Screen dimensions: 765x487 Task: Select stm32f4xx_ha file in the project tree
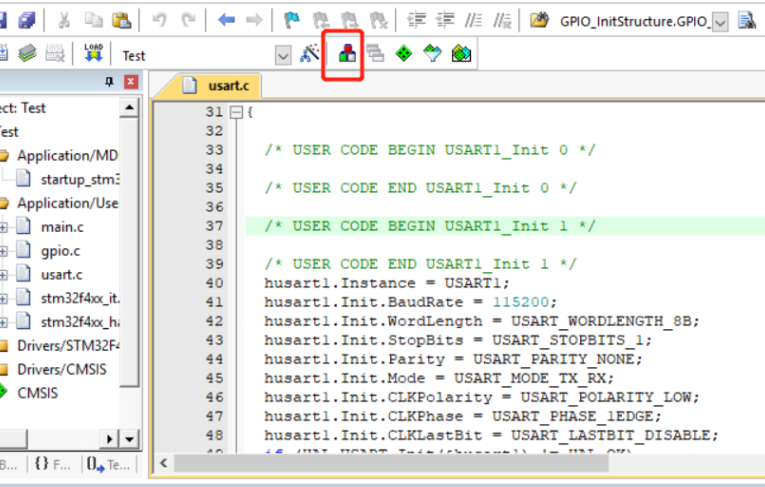tap(80, 322)
